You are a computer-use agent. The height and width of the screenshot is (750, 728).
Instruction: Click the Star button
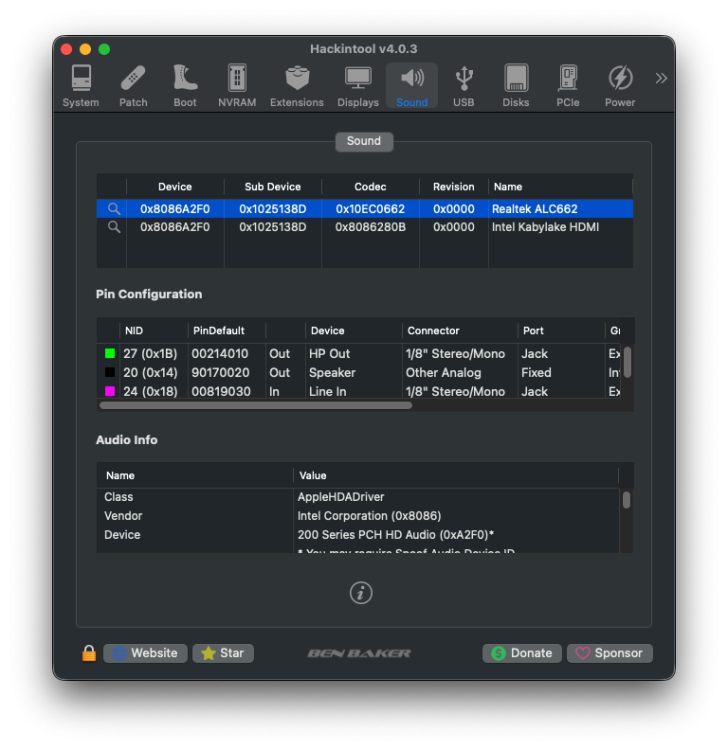click(x=223, y=653)
